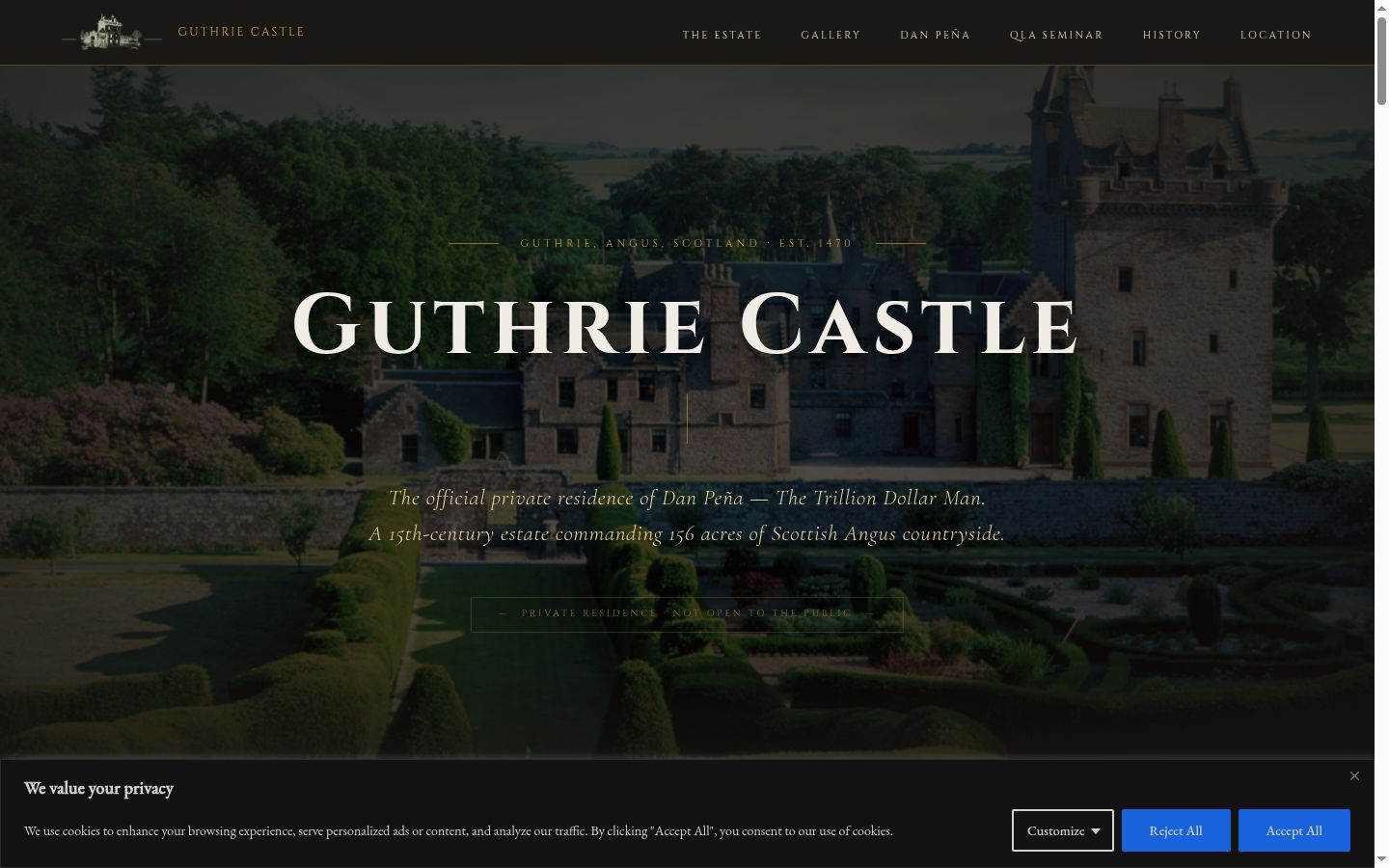Go to the Gallery nav link
This screenshot has height=868, width=1389.
(831, 35)
